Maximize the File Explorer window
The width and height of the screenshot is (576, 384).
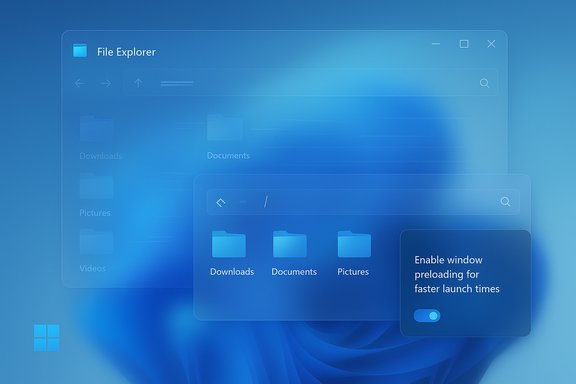(464, 44)
